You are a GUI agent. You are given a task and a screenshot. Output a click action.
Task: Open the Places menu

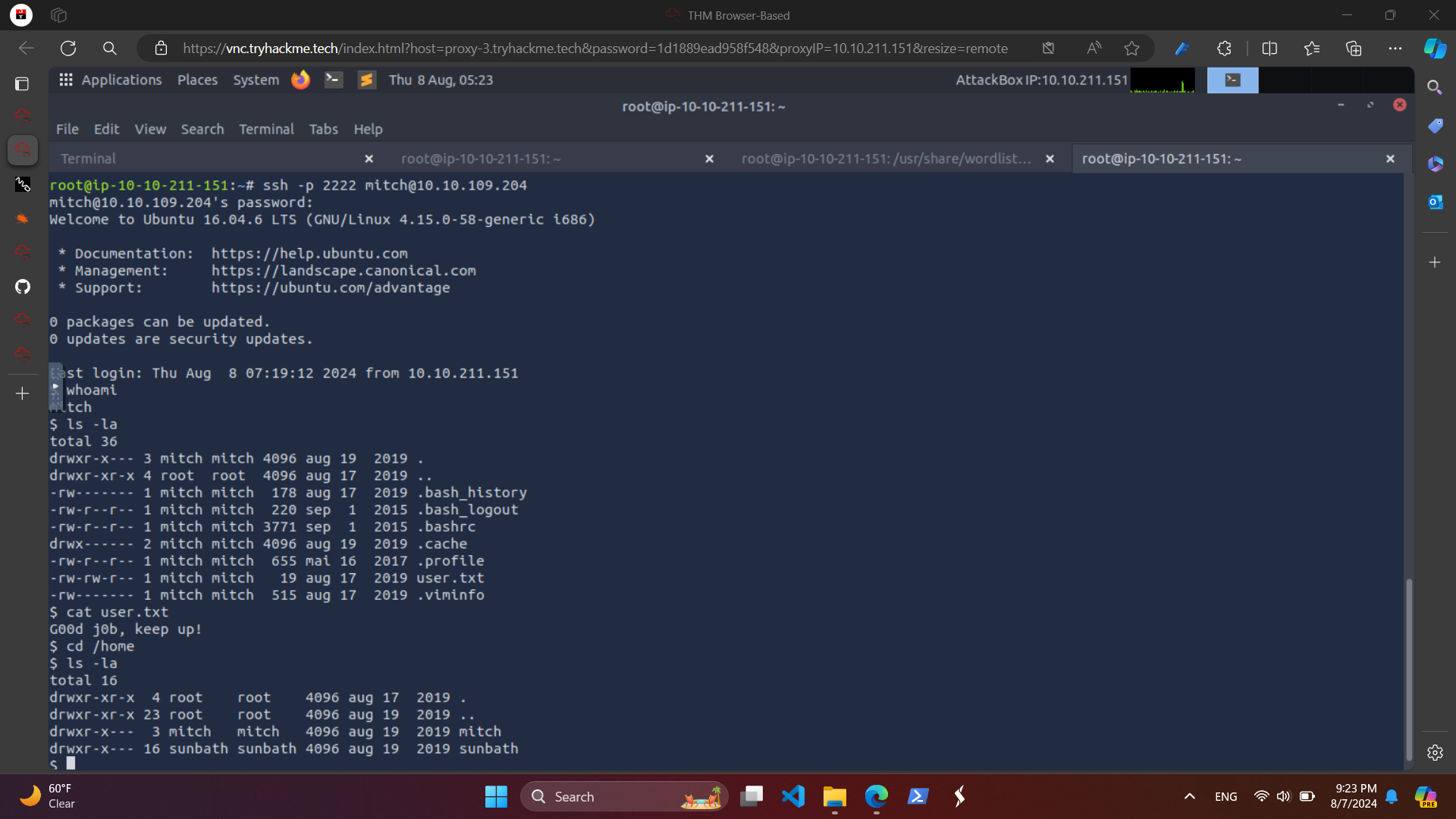197,80
